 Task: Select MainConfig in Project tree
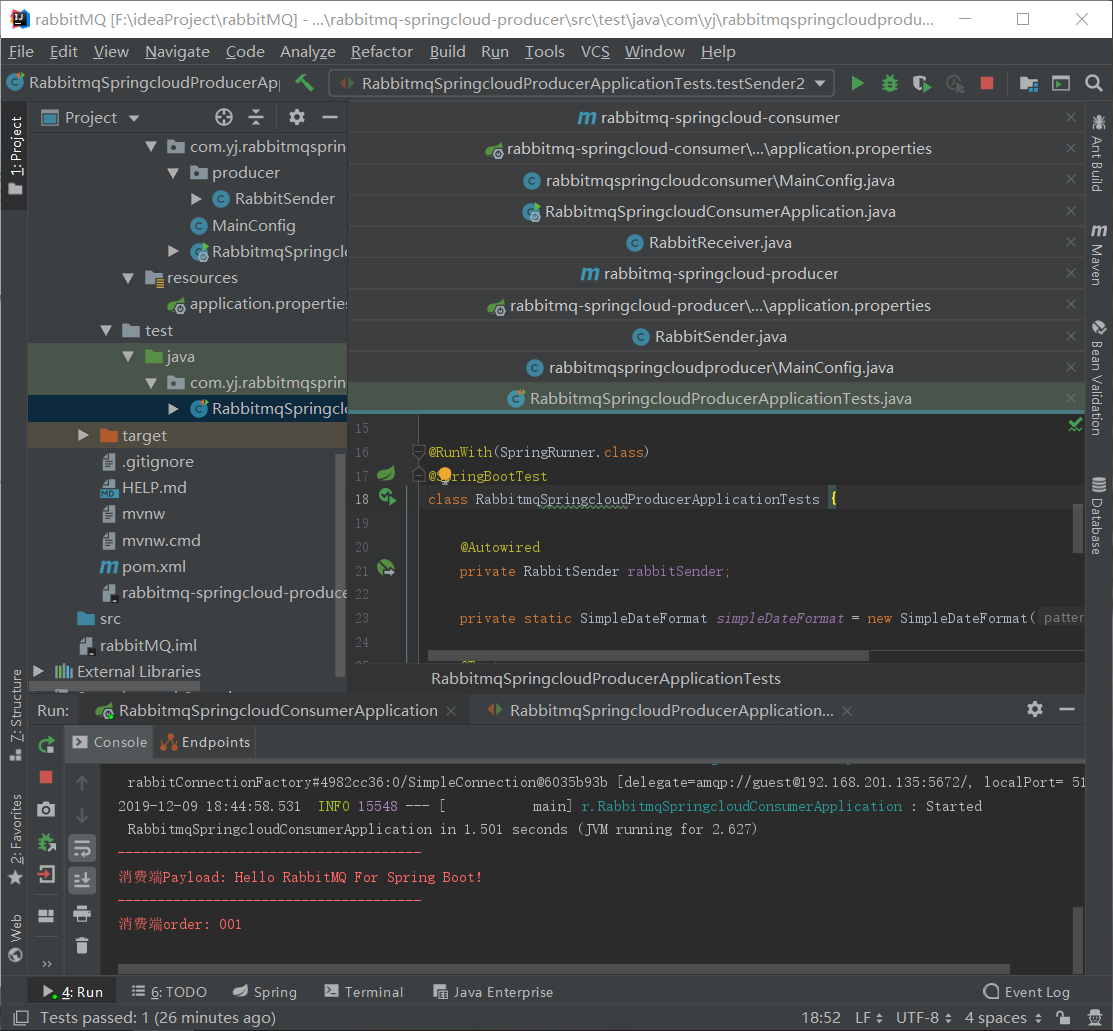(x=253, y=226)
